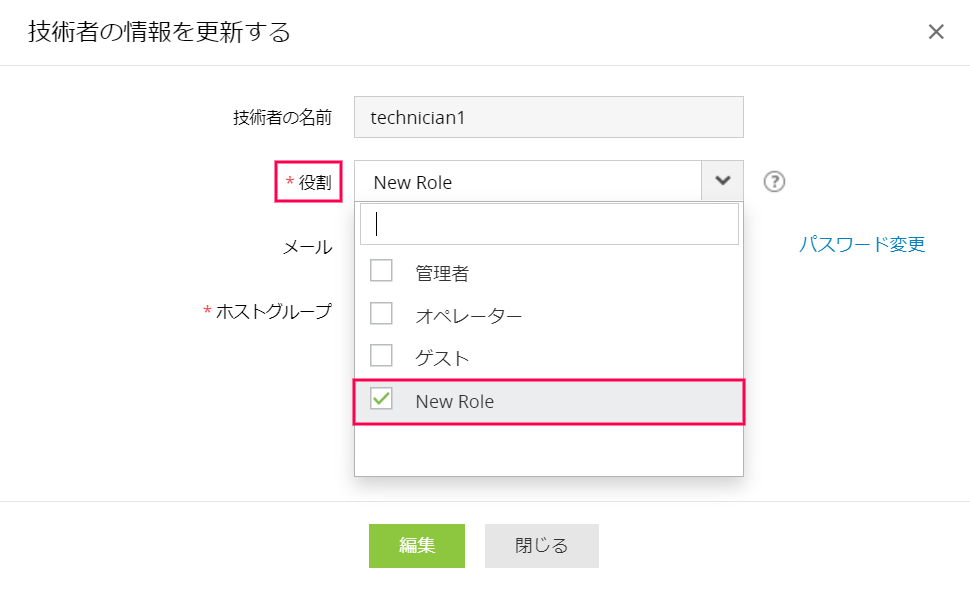Uncheck the New Role checkbox
The width and height of the screenshot is (970, 589).
pos(381,399)
